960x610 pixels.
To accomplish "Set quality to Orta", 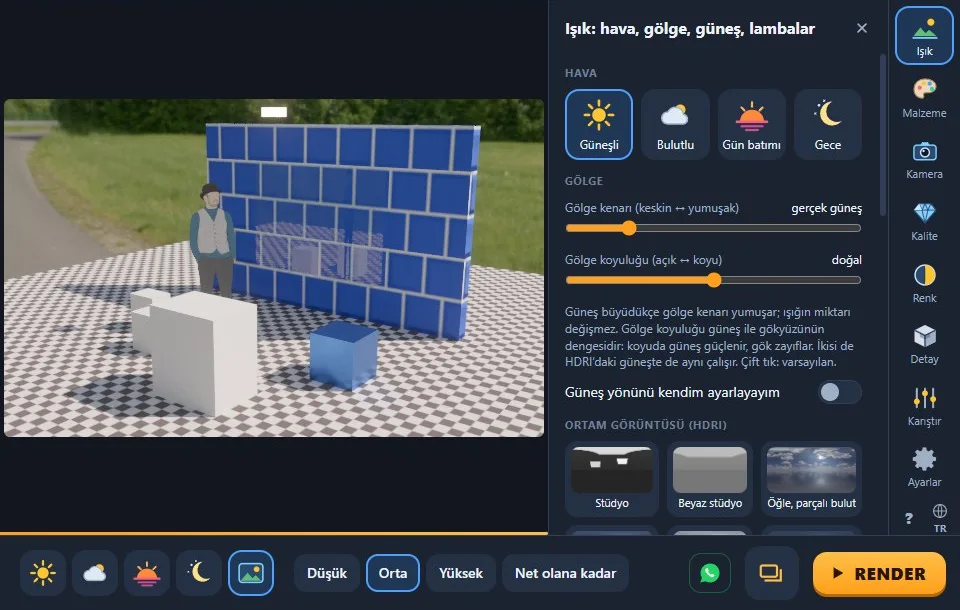I will click(x=392, y=573).
